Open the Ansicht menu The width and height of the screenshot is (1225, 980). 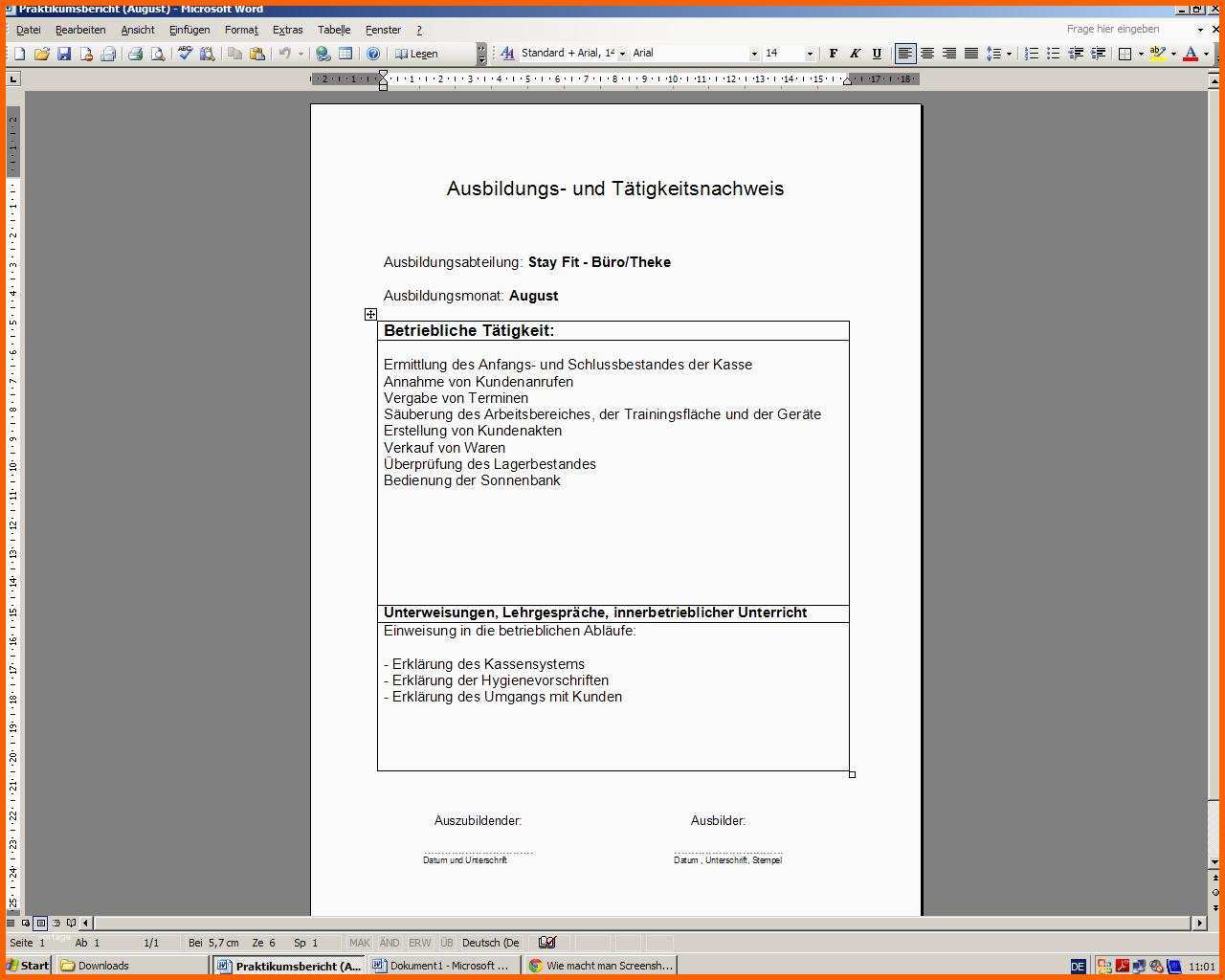[x=138, y=30]
